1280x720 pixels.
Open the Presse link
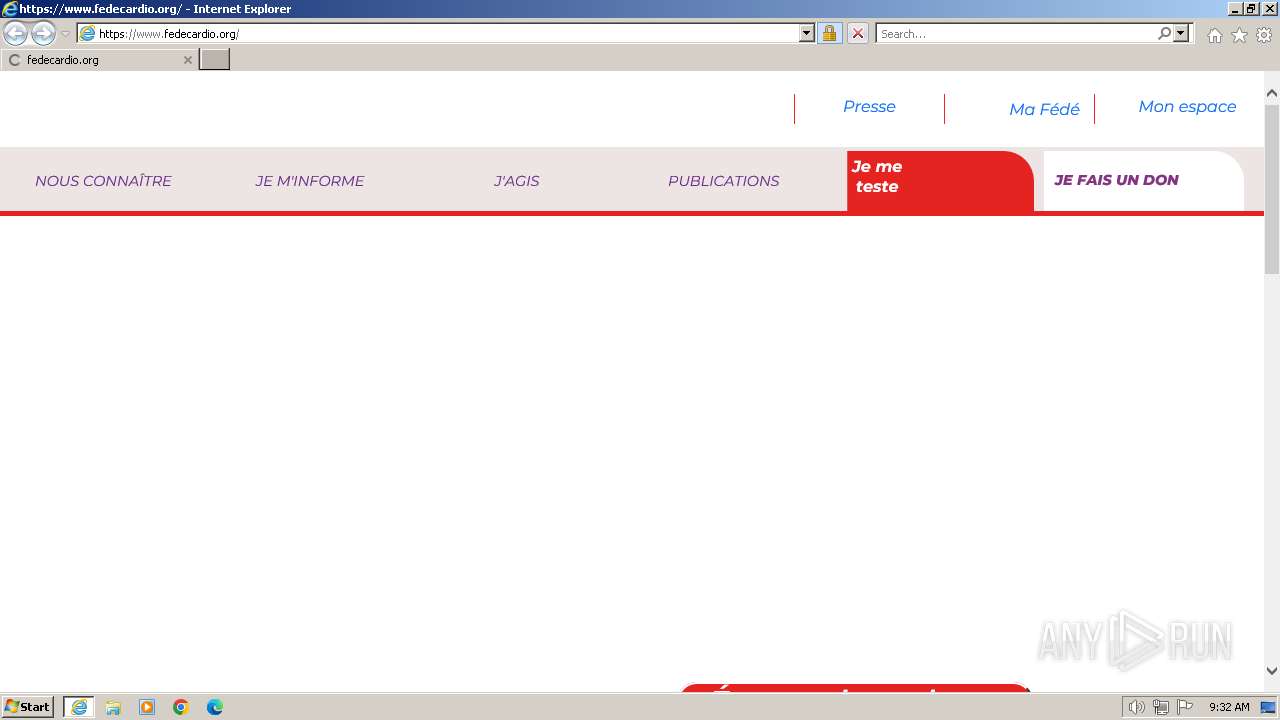coord(869,107)
